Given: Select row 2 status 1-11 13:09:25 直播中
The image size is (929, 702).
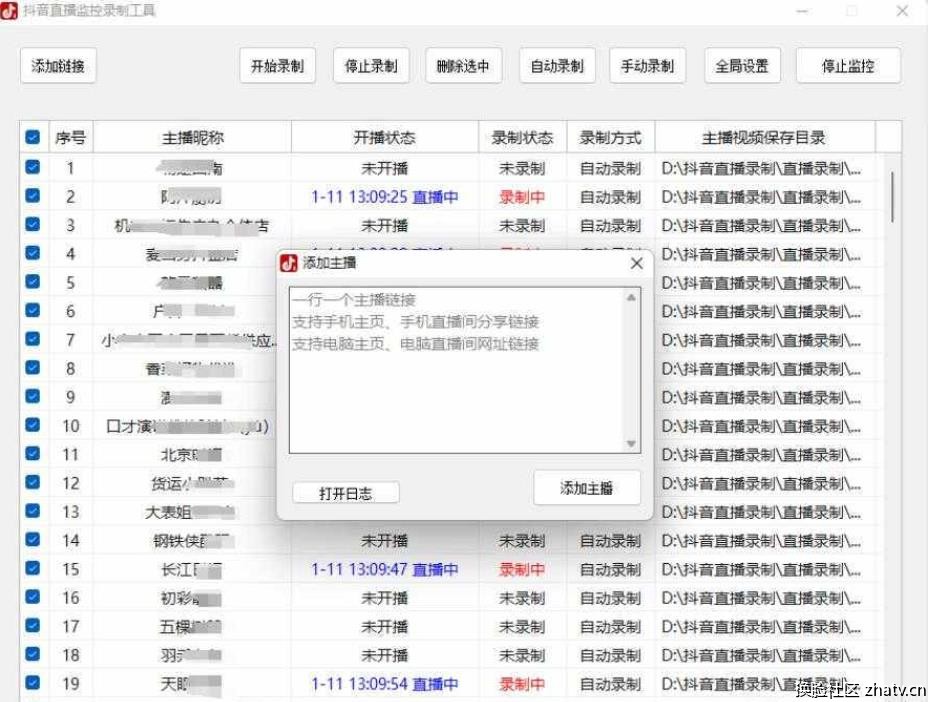Looking at the screenshot, I should [x=385, y=196].
